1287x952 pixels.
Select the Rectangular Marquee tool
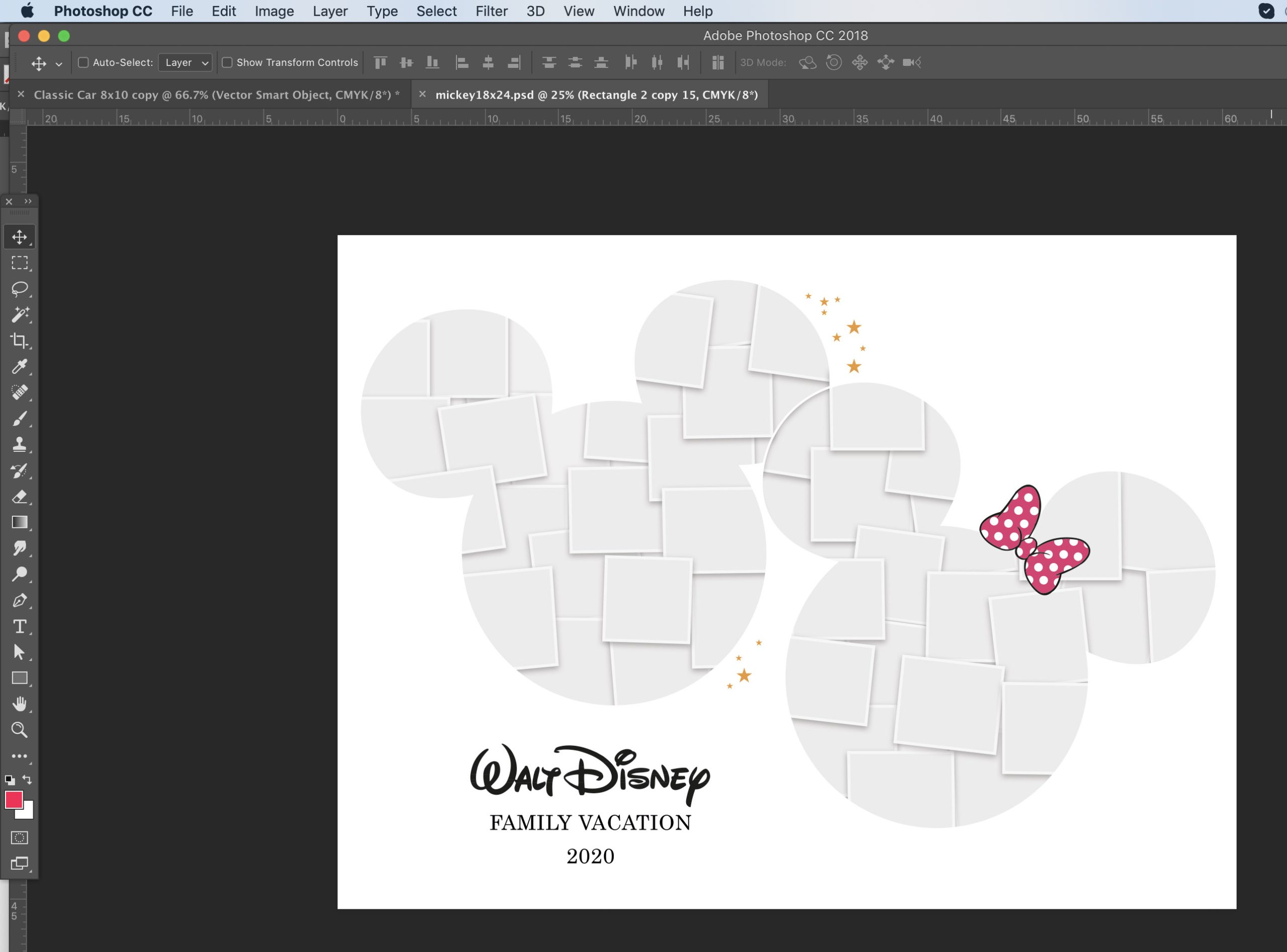tap(20, 263)
